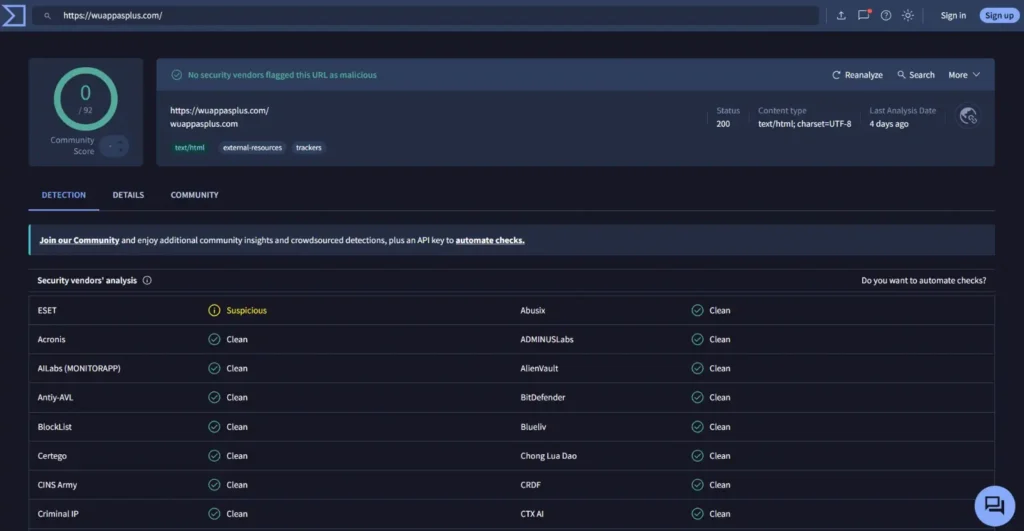Click the status value 200

pos(723,124)
